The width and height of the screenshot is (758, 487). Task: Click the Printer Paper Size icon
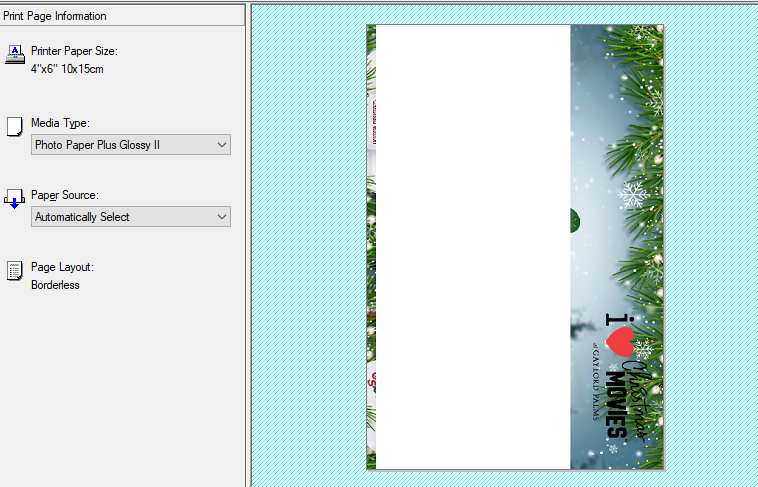pos(15,55)
